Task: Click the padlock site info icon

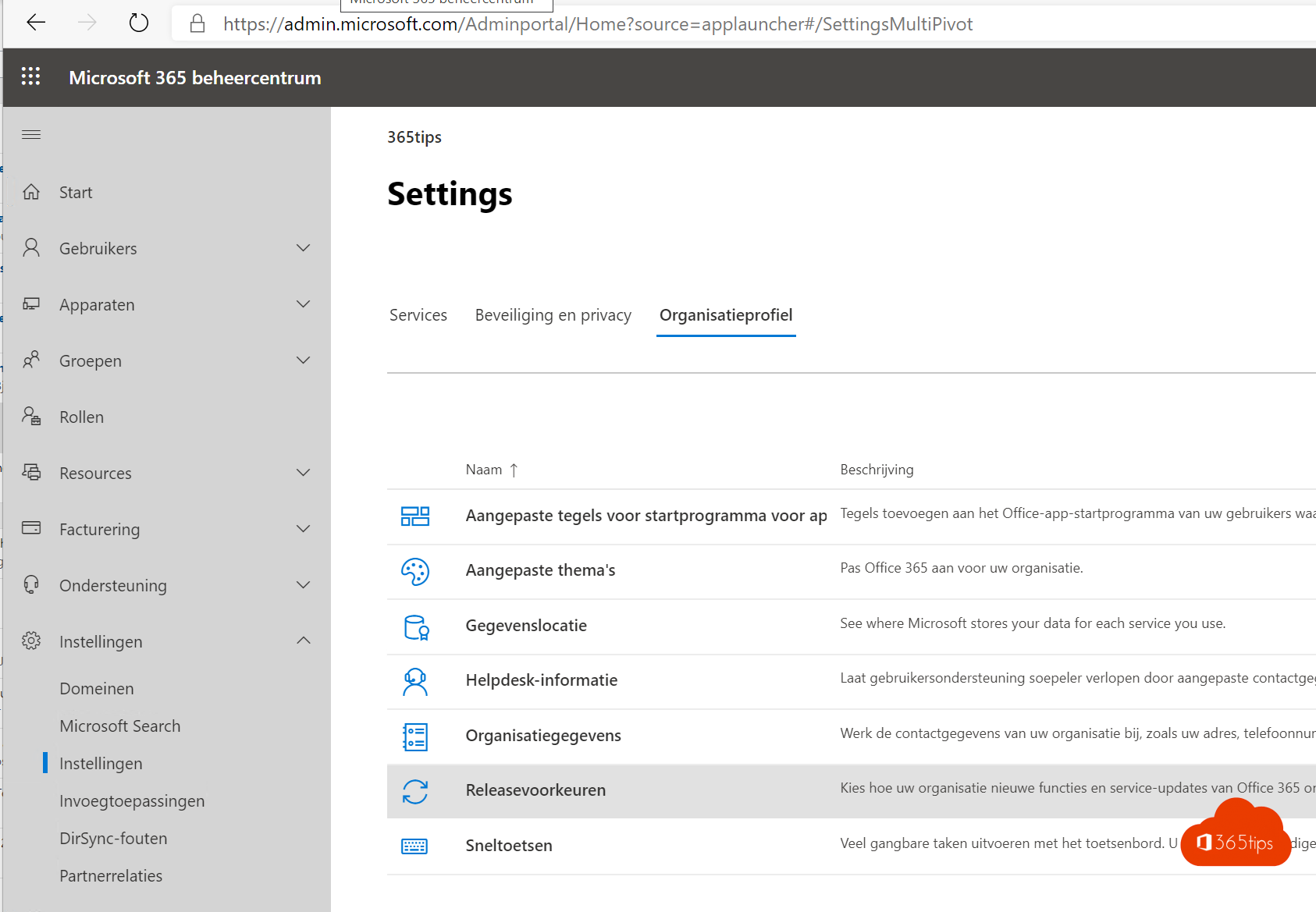Action: point(197,23)
